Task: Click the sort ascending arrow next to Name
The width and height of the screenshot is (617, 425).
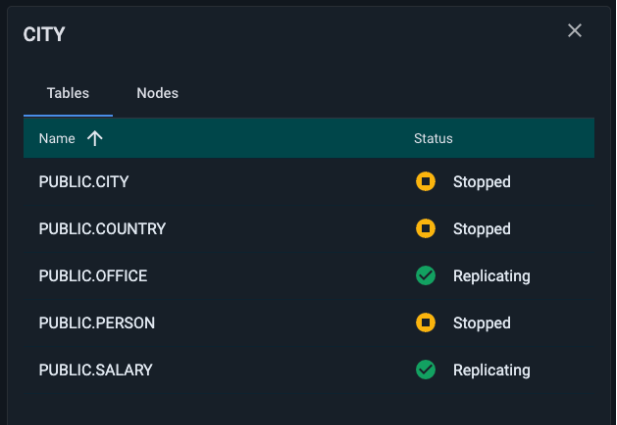Action: click(95, 139)
